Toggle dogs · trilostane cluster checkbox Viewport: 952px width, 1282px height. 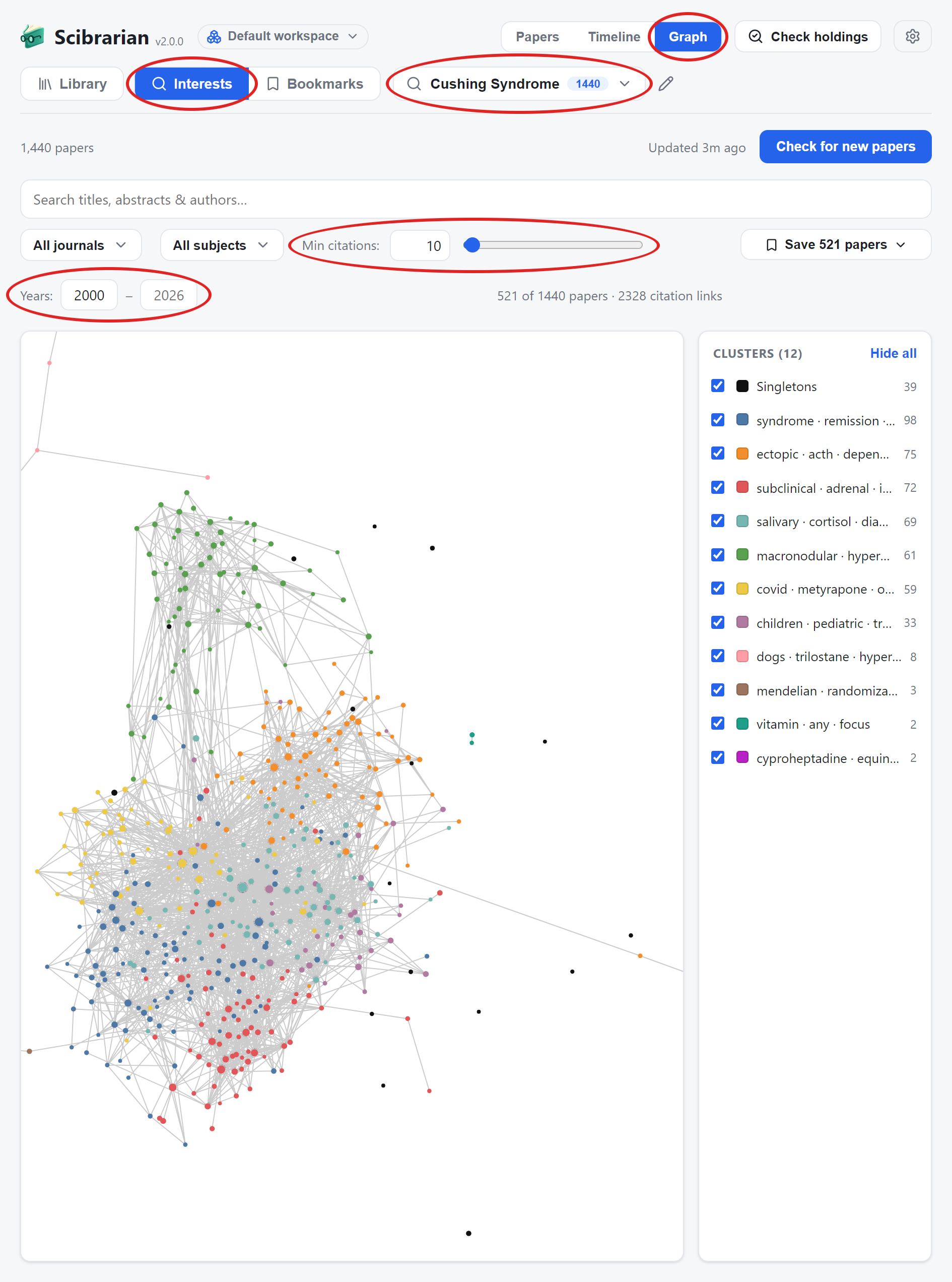tap(717, 656)
